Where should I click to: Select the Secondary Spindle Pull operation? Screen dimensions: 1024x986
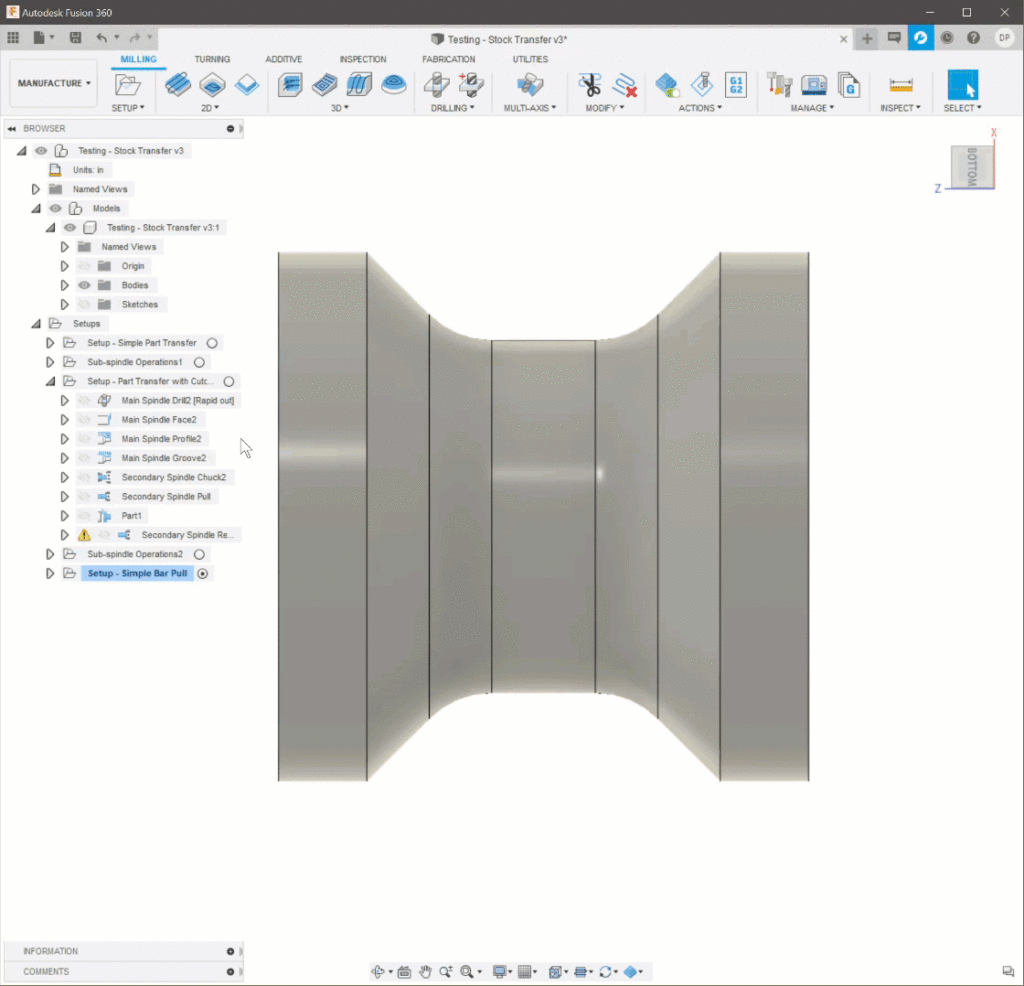click(166, 497)
